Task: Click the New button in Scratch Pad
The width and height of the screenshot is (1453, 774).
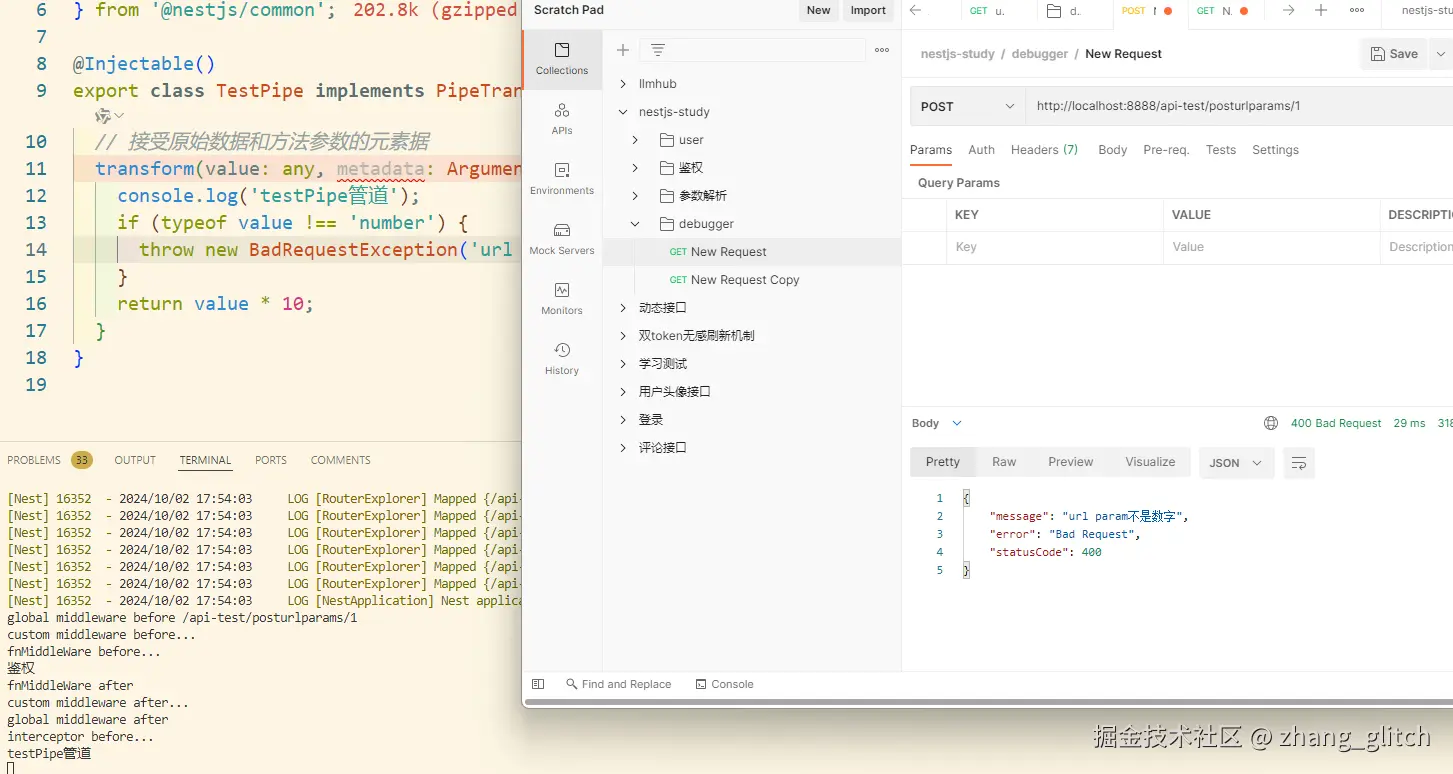Action: pos(818,10)
